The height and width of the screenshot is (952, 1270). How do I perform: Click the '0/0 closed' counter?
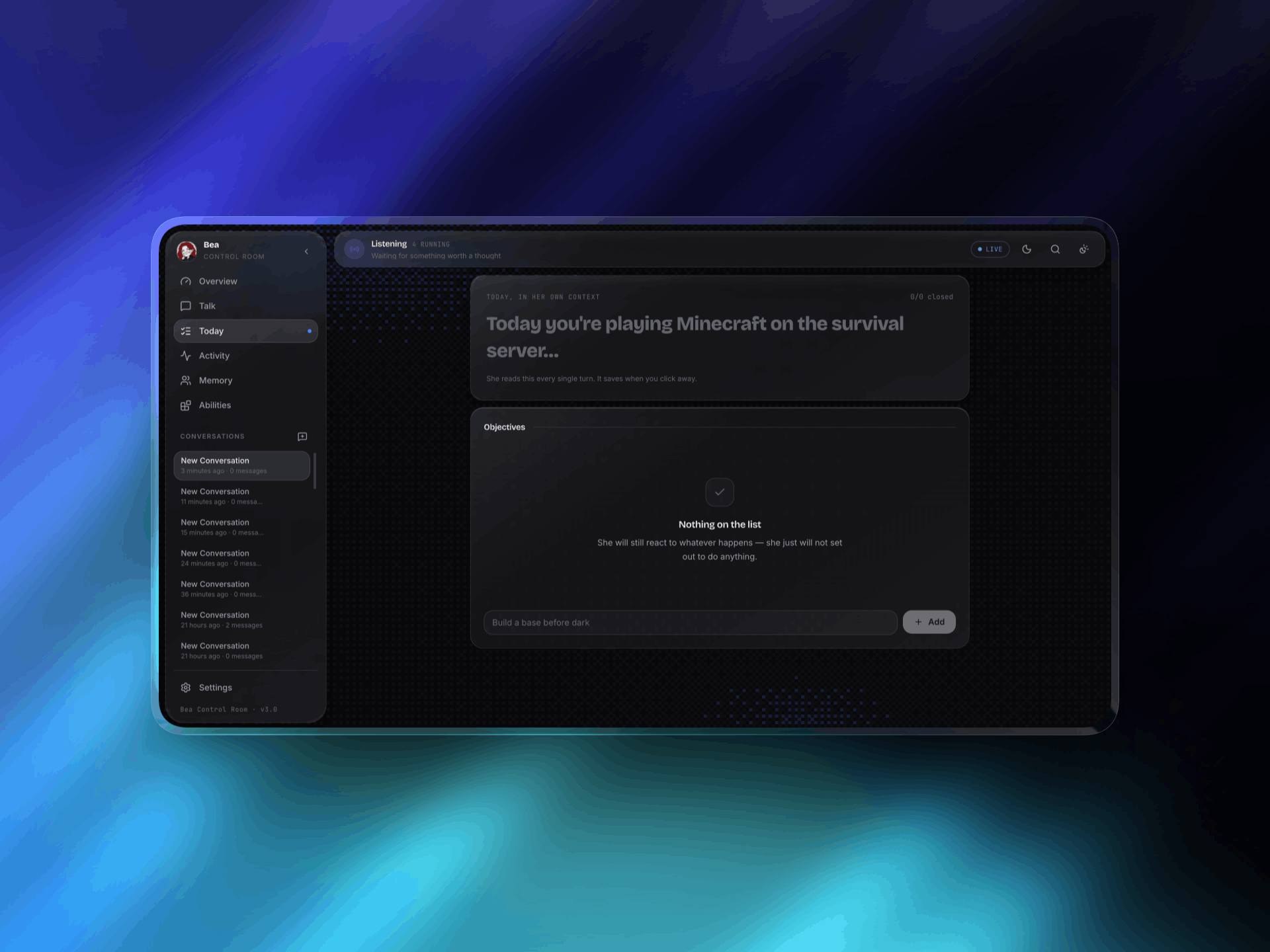931,297
